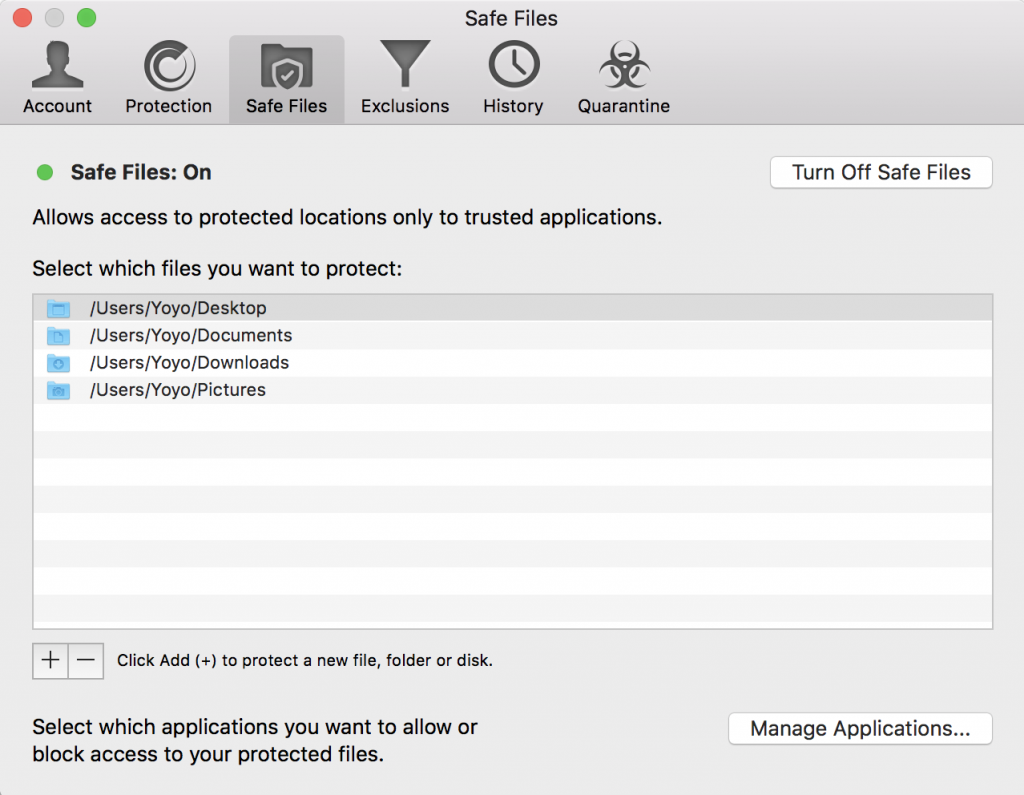Click the Documents folder icon

pos(58,336)
